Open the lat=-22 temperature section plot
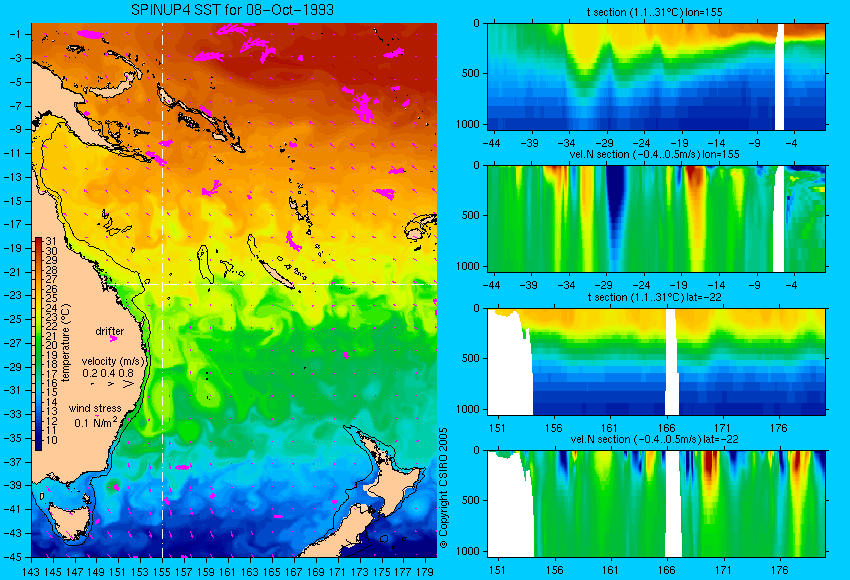This screenshot has width=850, height=580. click(x=656, y=362)
